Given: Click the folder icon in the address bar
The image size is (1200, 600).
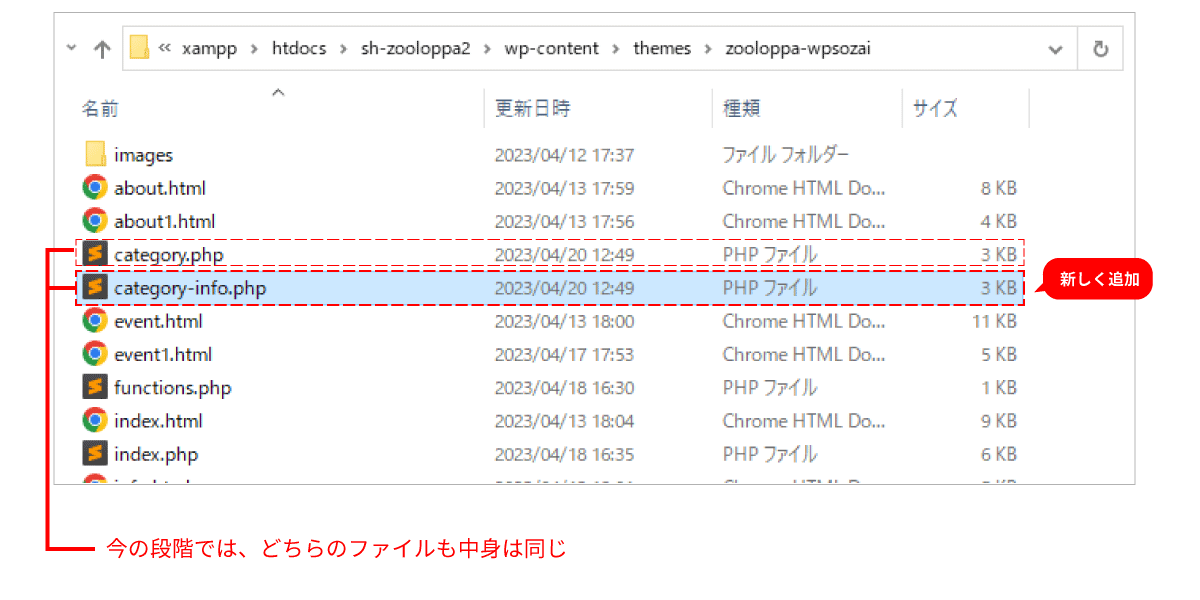Looking at the screenshot, I should (139, 48).
